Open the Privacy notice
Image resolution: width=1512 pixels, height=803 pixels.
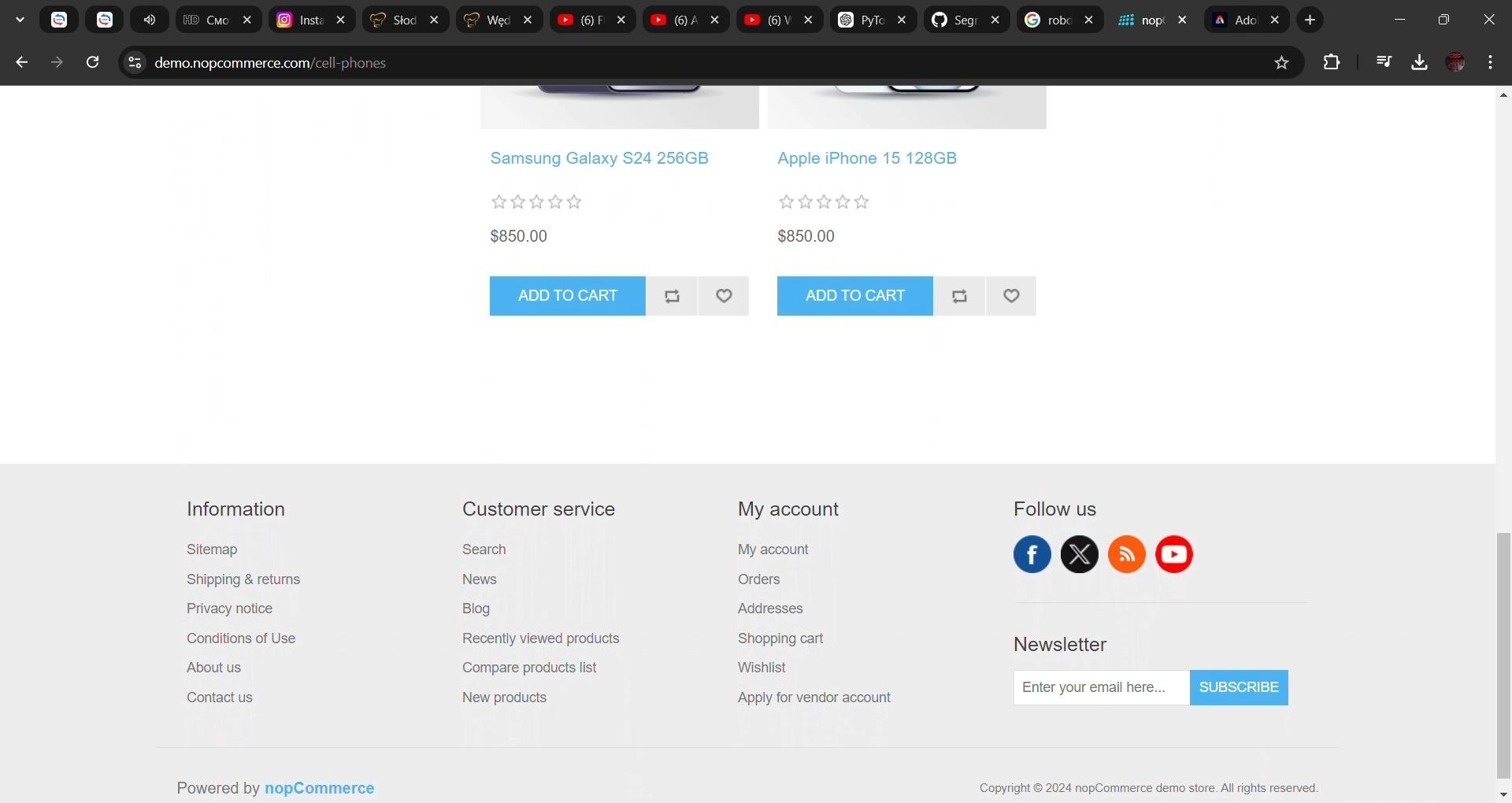point(229,609)
